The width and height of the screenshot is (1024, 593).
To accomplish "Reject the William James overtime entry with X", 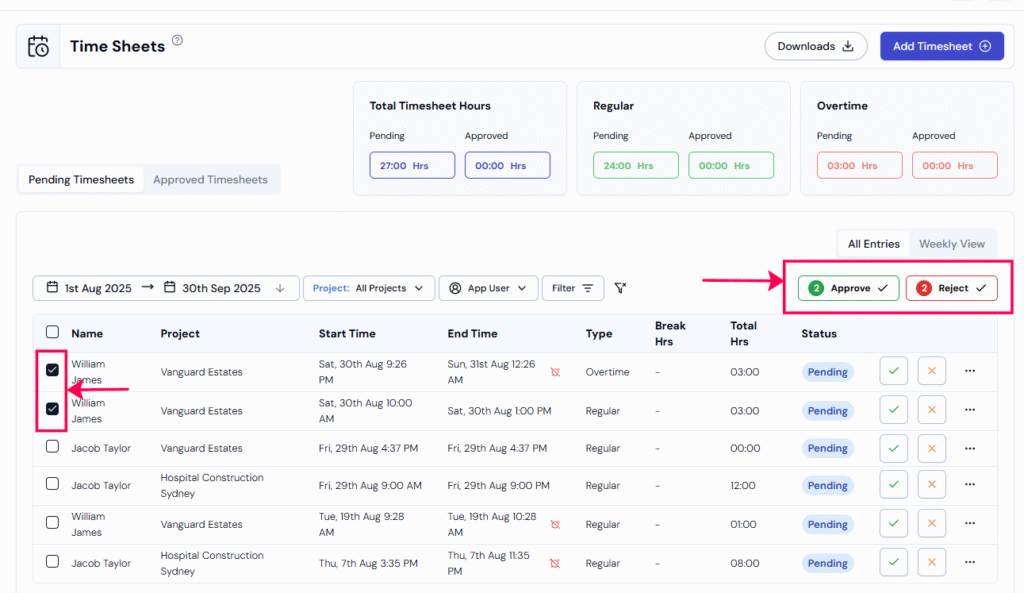I will coord(931,371).
